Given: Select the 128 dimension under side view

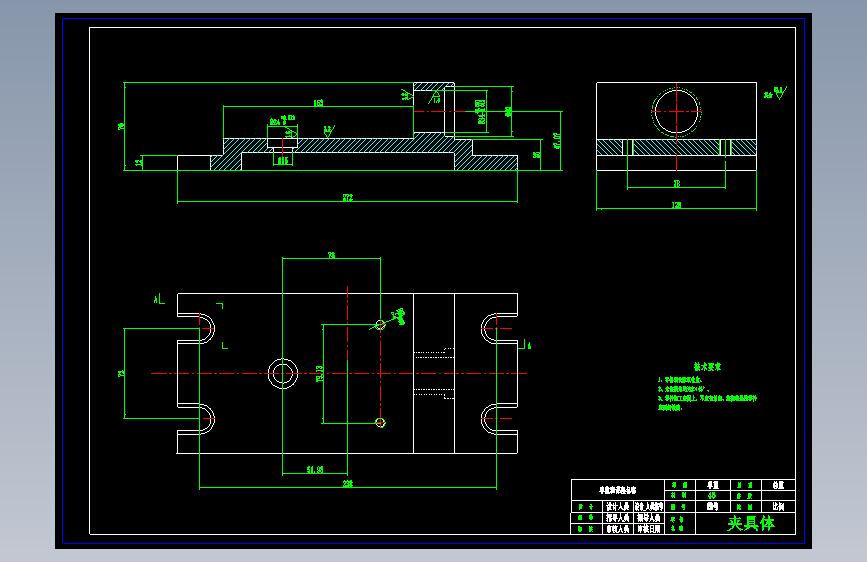Looking at the screenshot, I should click(676, 205).
